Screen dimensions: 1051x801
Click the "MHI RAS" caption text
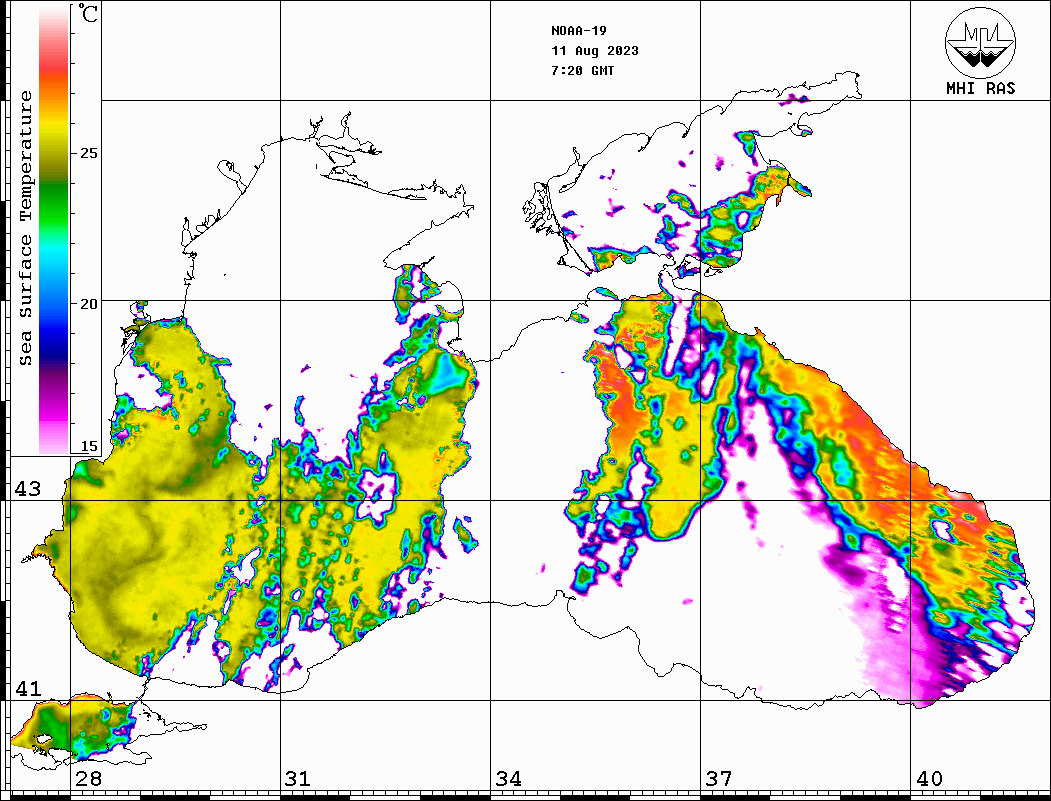[981, 88]
